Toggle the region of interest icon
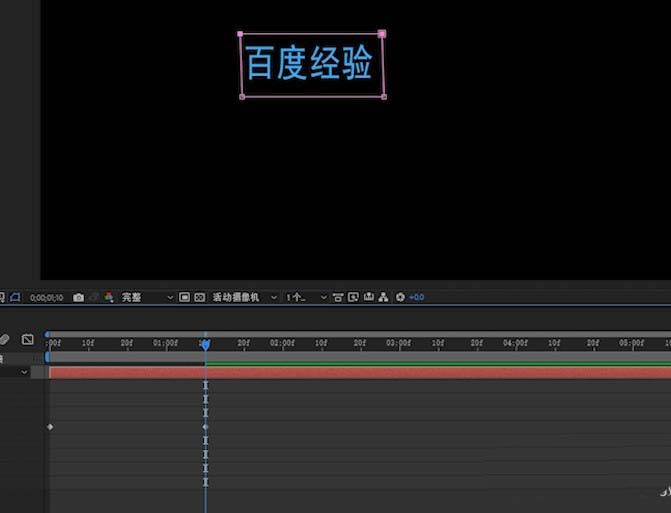This screenshot has width=671, height=513. click(x=184, y=297)
